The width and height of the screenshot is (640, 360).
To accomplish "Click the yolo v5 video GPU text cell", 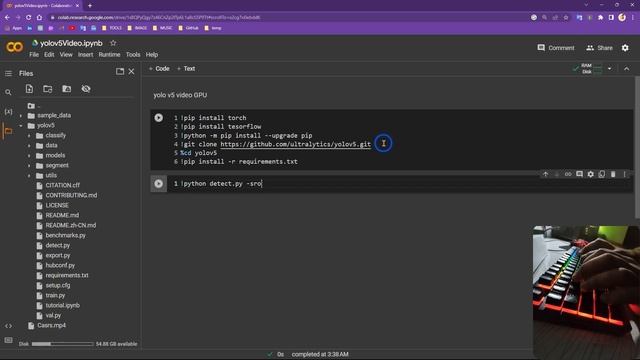I will [180, 95].
